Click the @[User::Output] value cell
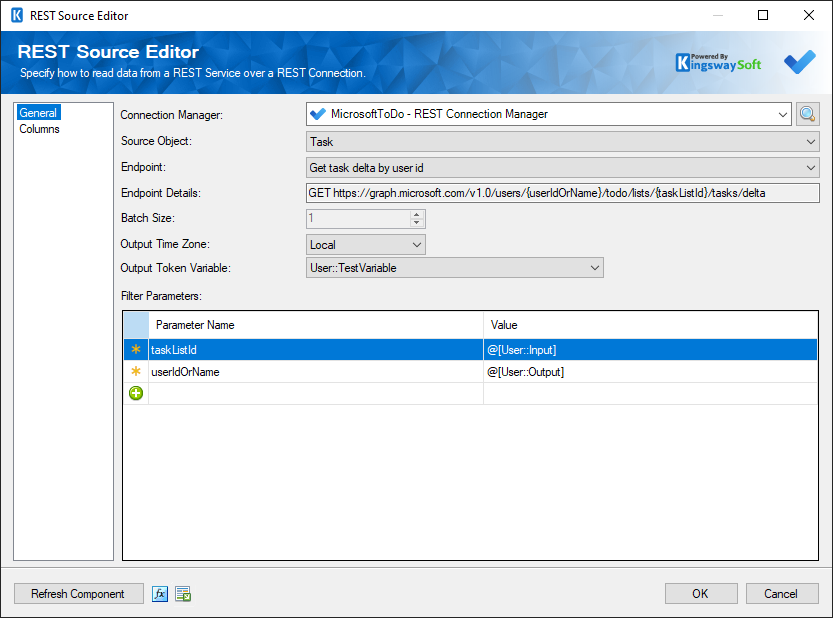Screen dimensions: 833x618 (650, 371)
